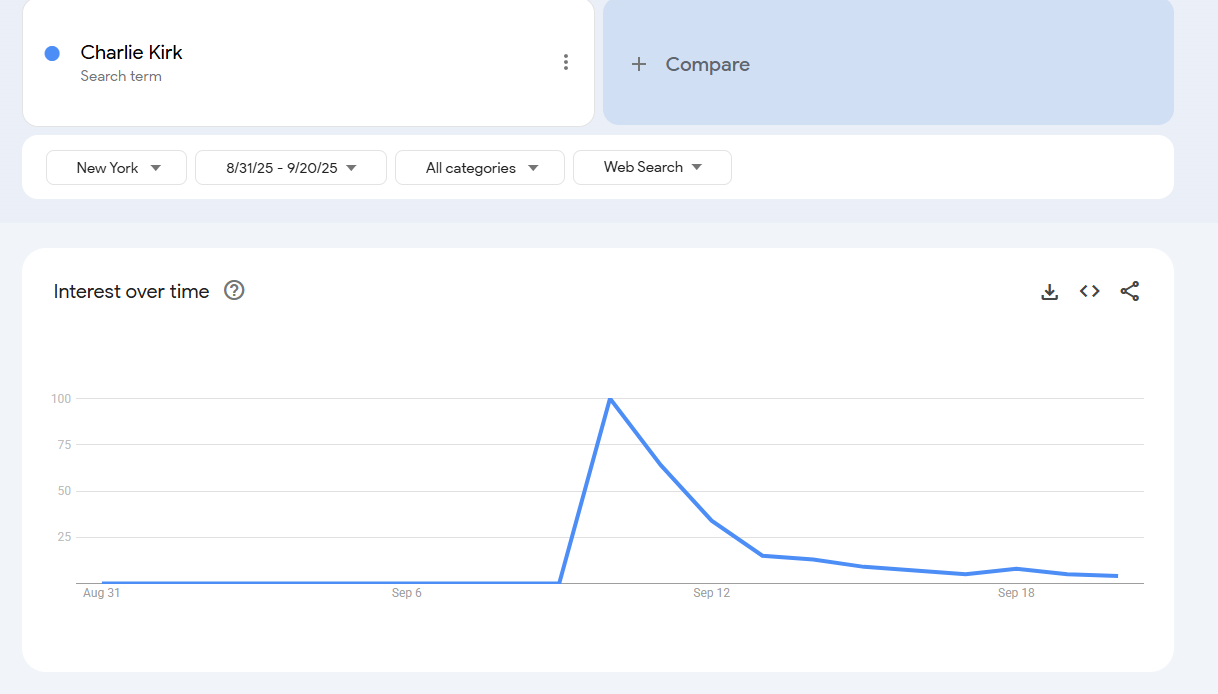
Task: Click the Interest over time heading
Action: tap(131, 291)
